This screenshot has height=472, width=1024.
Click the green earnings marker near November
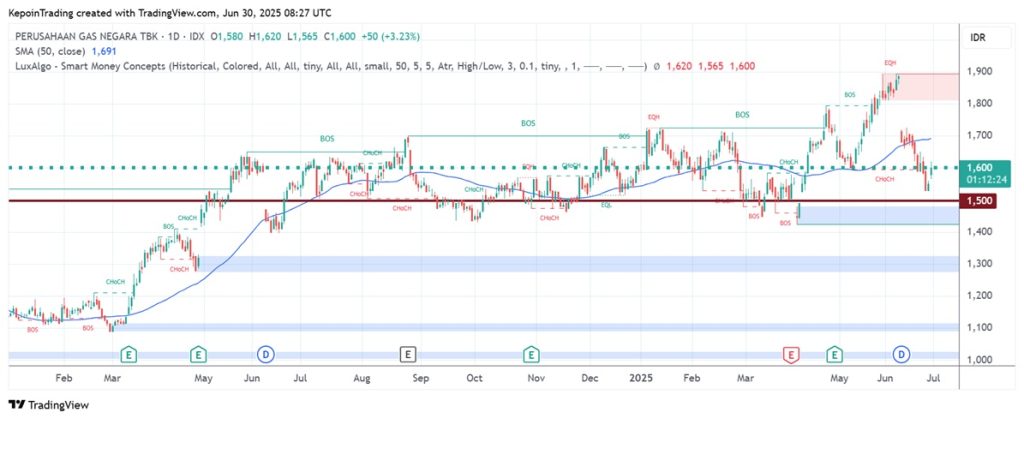[531, 354]
